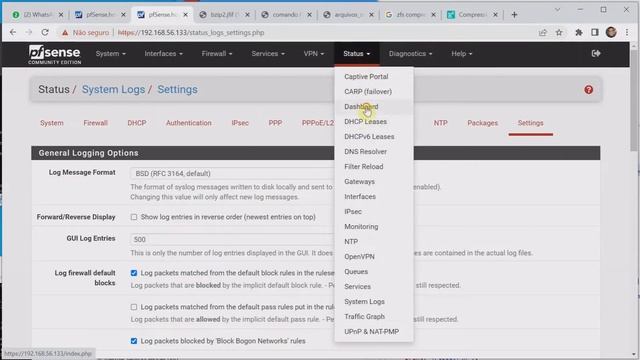Screen dimensions: 640x360
Task: Collapse the Status menu
Action: [x=357, y=53]
